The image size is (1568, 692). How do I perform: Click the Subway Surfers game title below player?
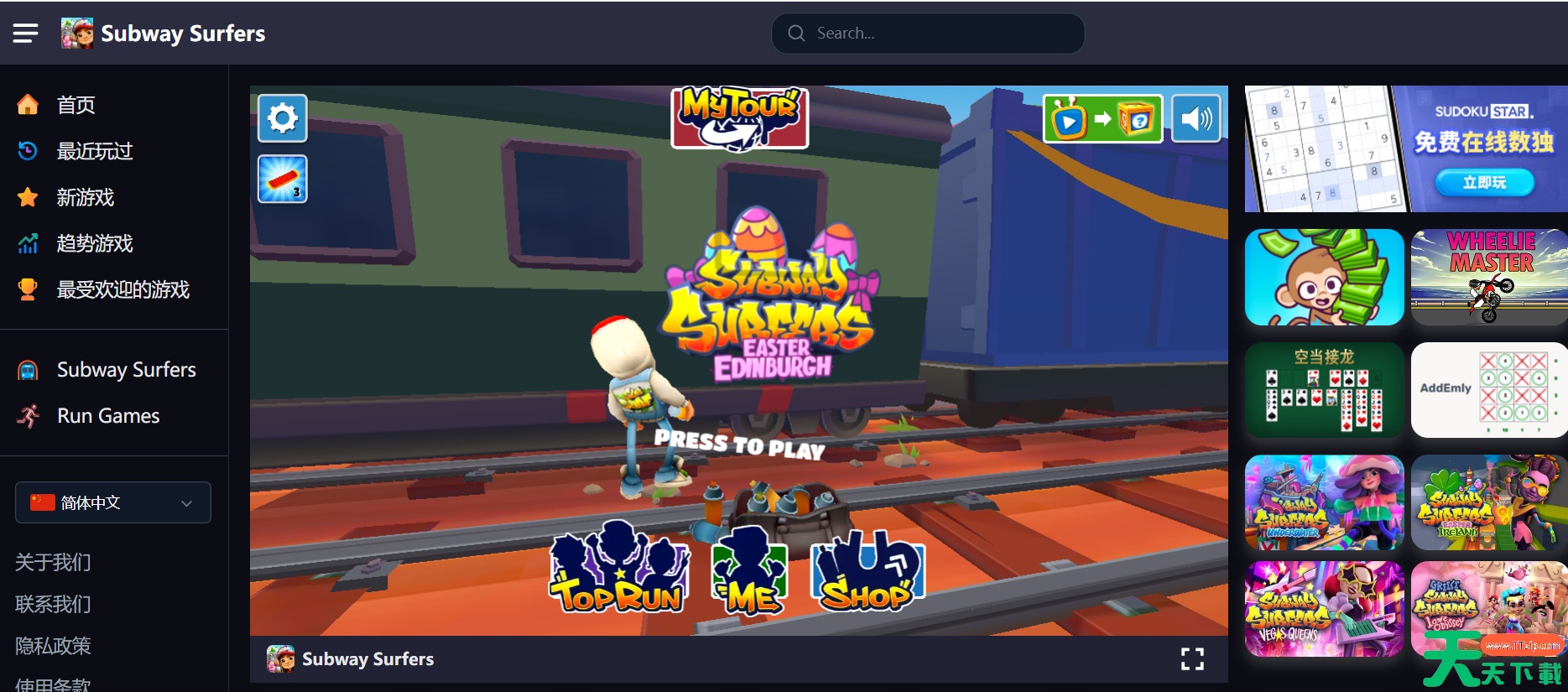pos(367,659)
